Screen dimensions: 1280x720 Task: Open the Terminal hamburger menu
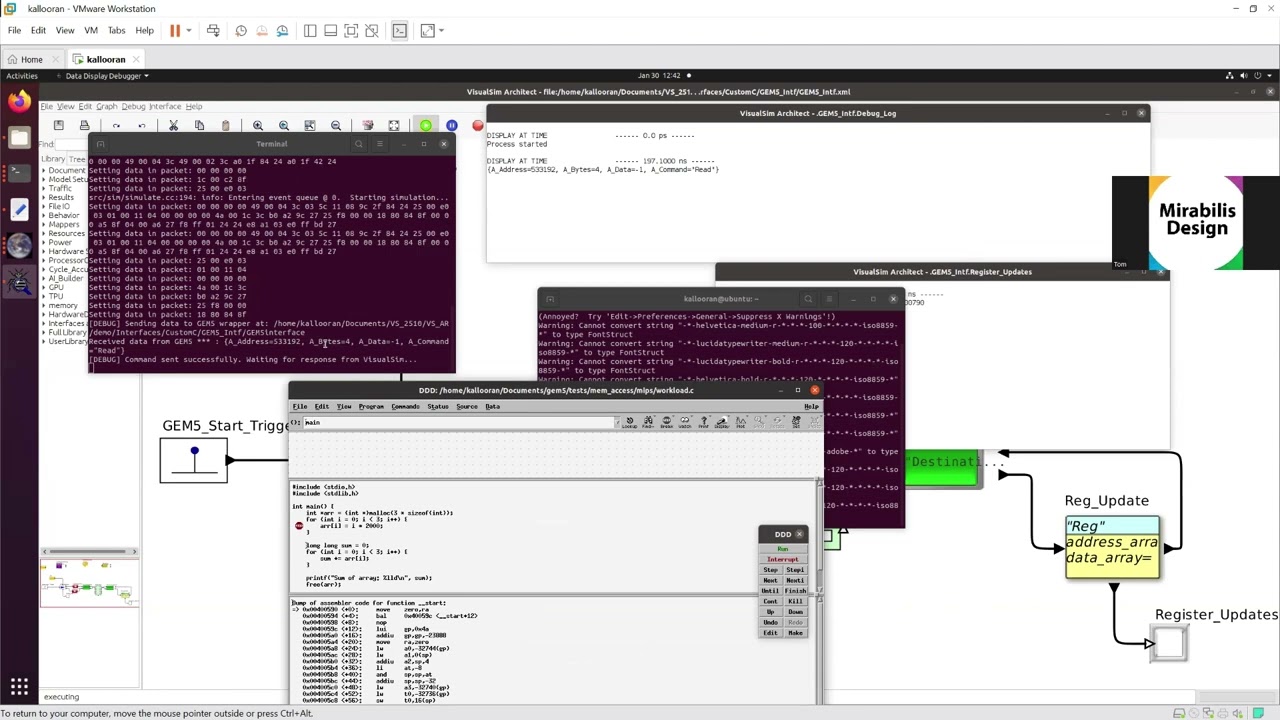379,144
